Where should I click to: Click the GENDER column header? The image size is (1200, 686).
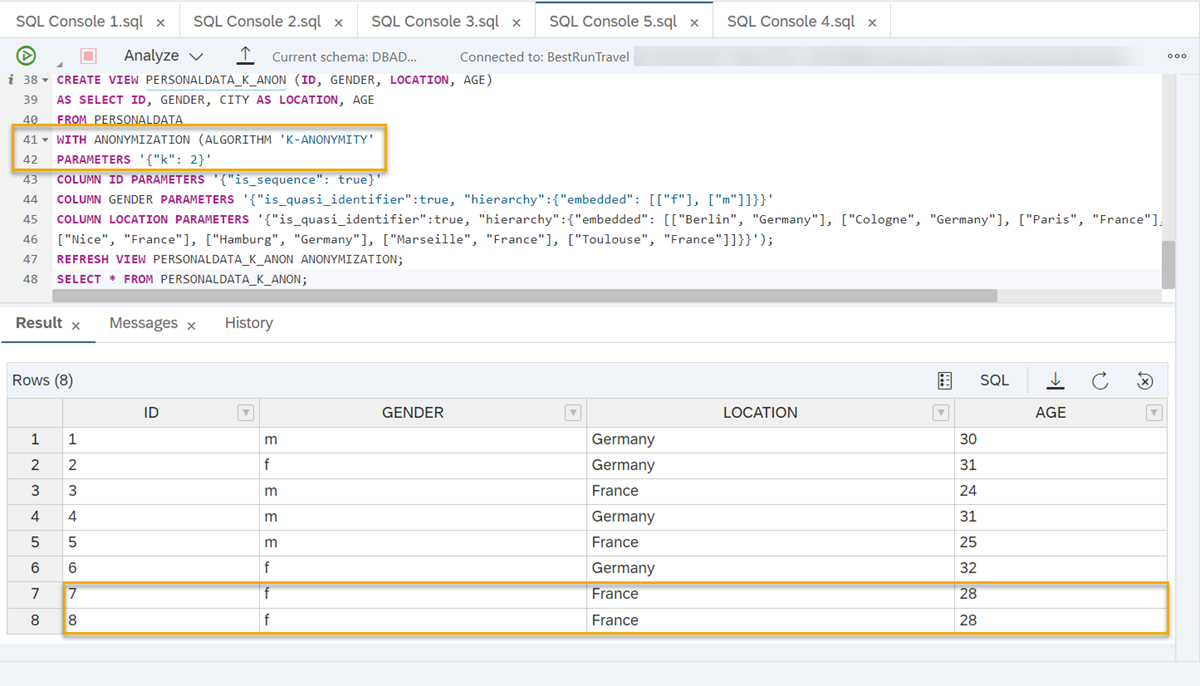(413, 413)
